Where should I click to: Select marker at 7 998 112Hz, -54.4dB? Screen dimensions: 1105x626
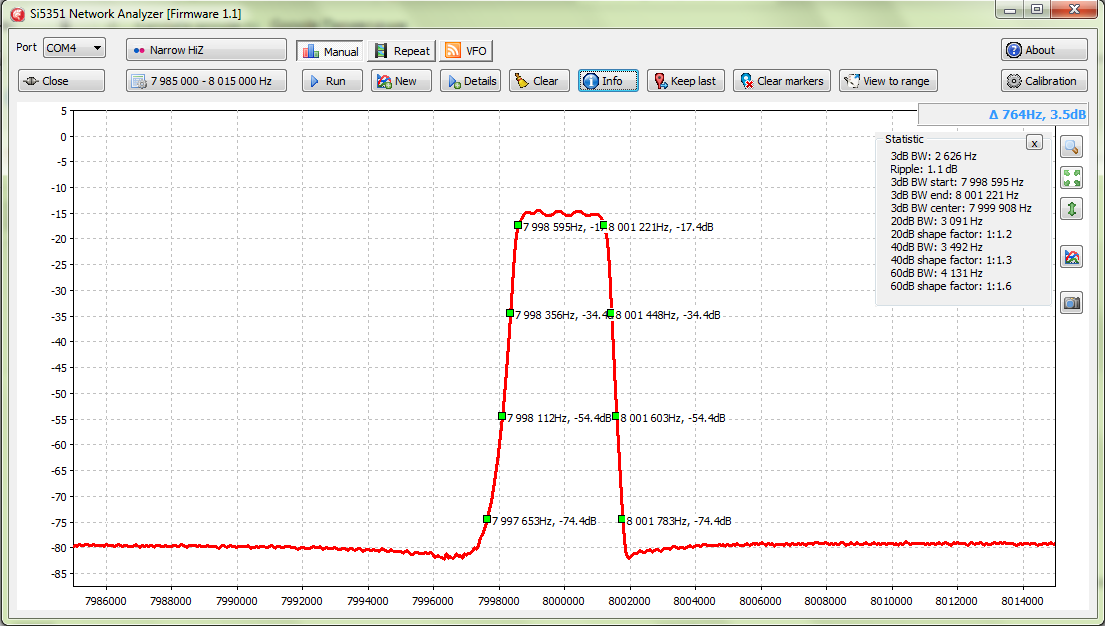pos(502,416)
